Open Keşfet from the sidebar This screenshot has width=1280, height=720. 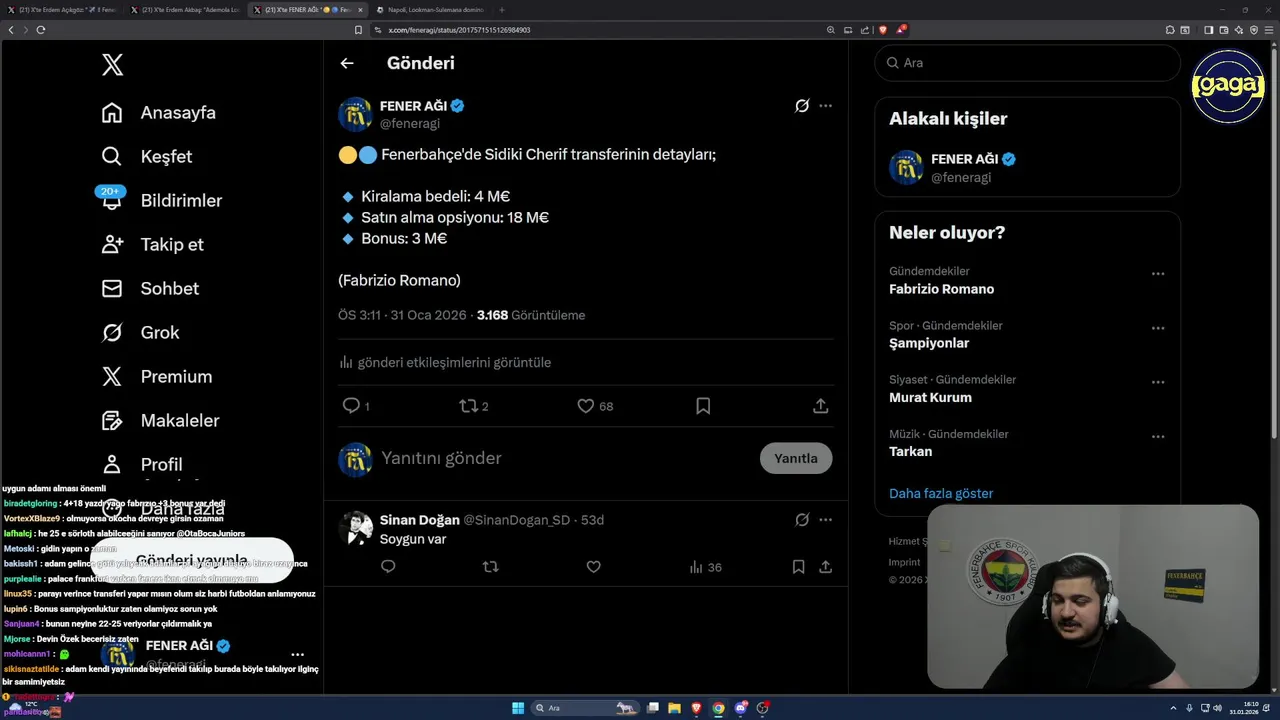pyautogui.click(x=147, y=157)
